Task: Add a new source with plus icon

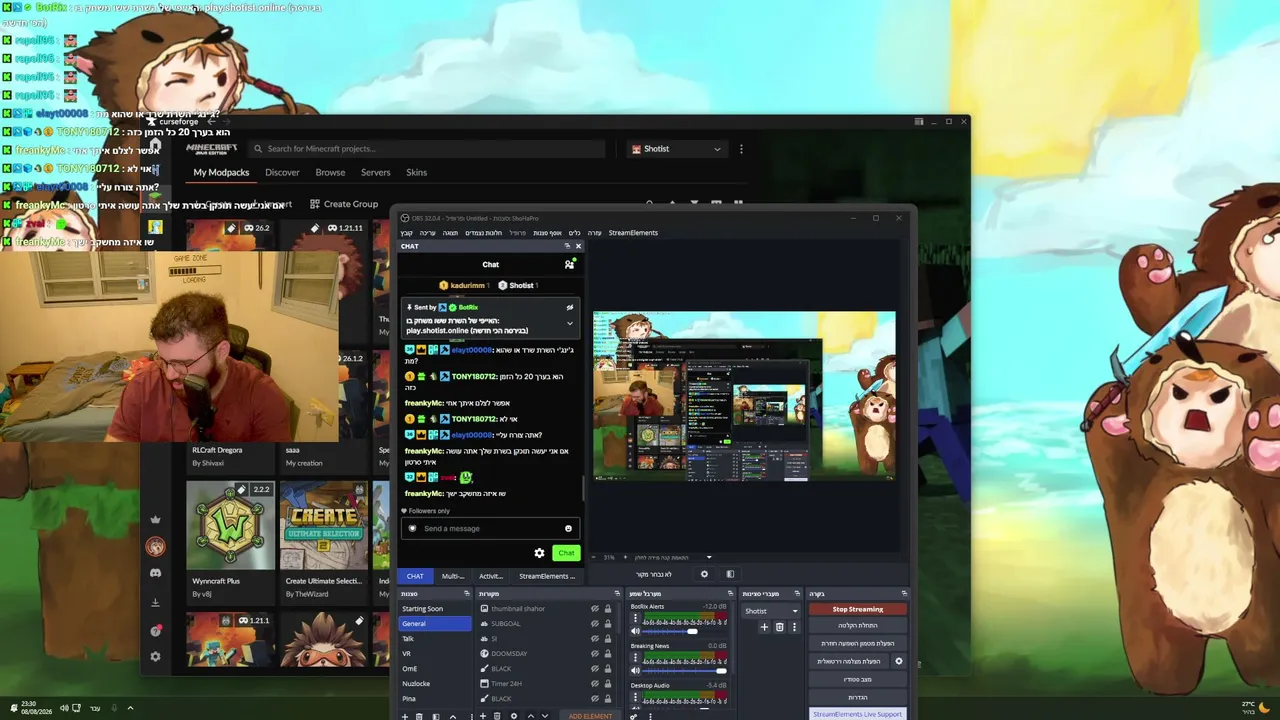Action: [483, 716]
